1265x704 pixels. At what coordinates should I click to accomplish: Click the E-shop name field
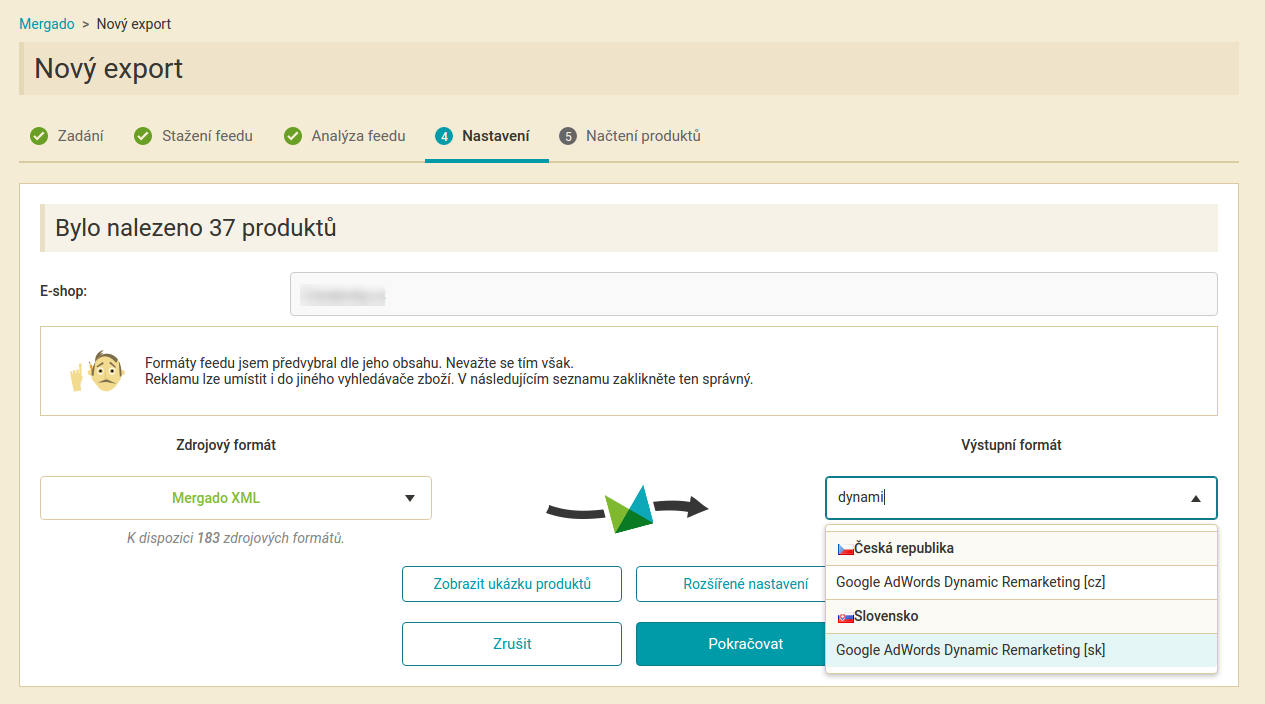754,294
